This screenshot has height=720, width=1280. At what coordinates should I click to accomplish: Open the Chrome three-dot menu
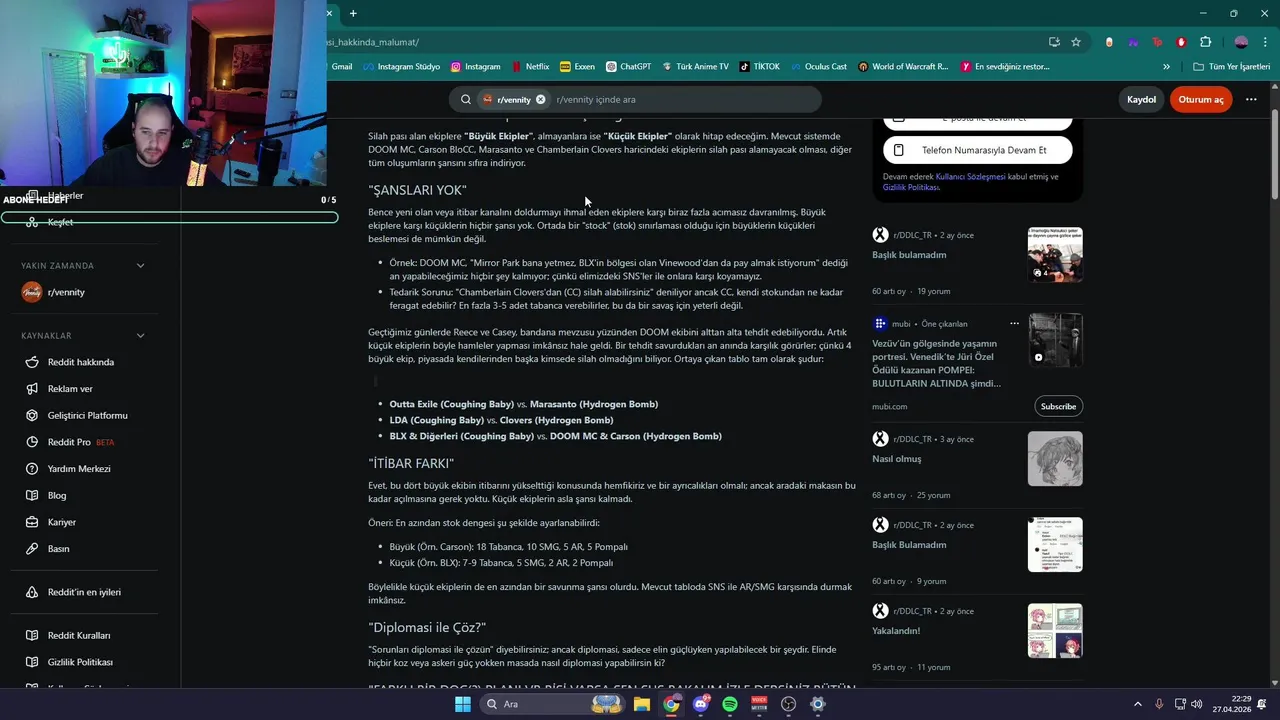(x=1266, y=42)
